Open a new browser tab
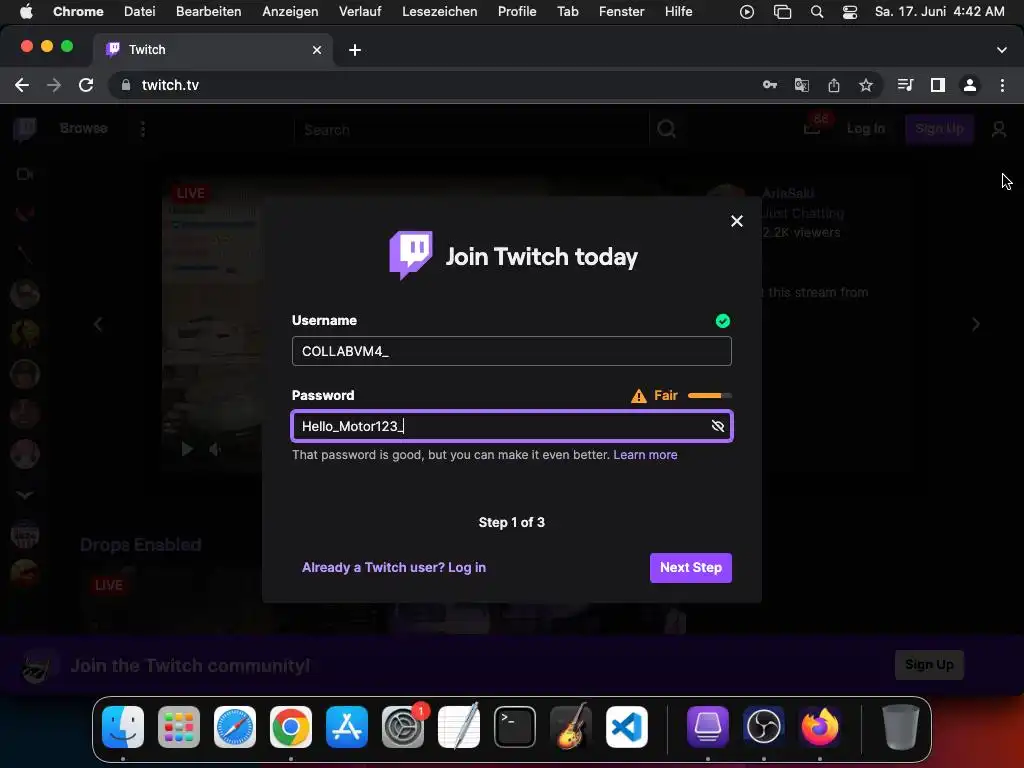This screenshot has height=768, width=1024. coord(355,50)
